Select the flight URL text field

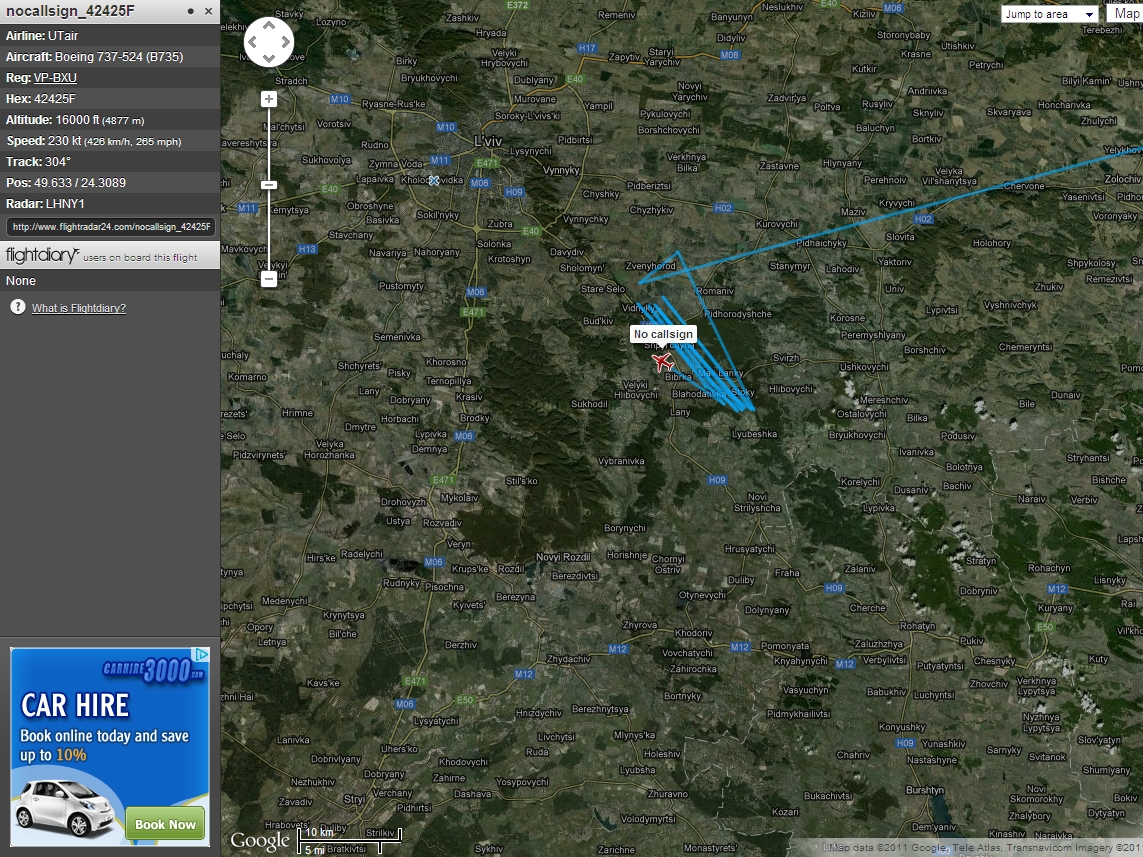(x=110, y=226)
